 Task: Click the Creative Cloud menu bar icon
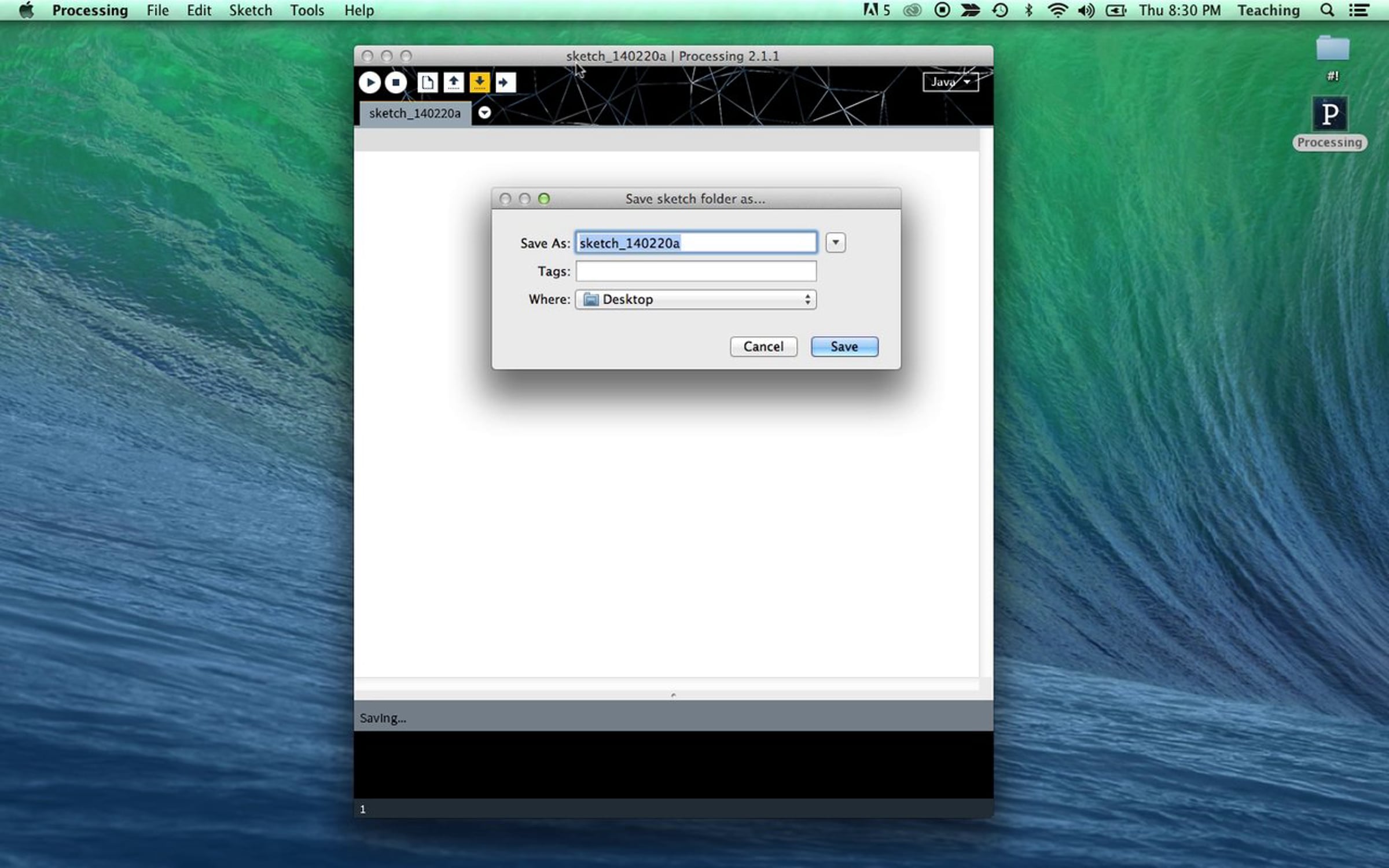coord(912,10)
